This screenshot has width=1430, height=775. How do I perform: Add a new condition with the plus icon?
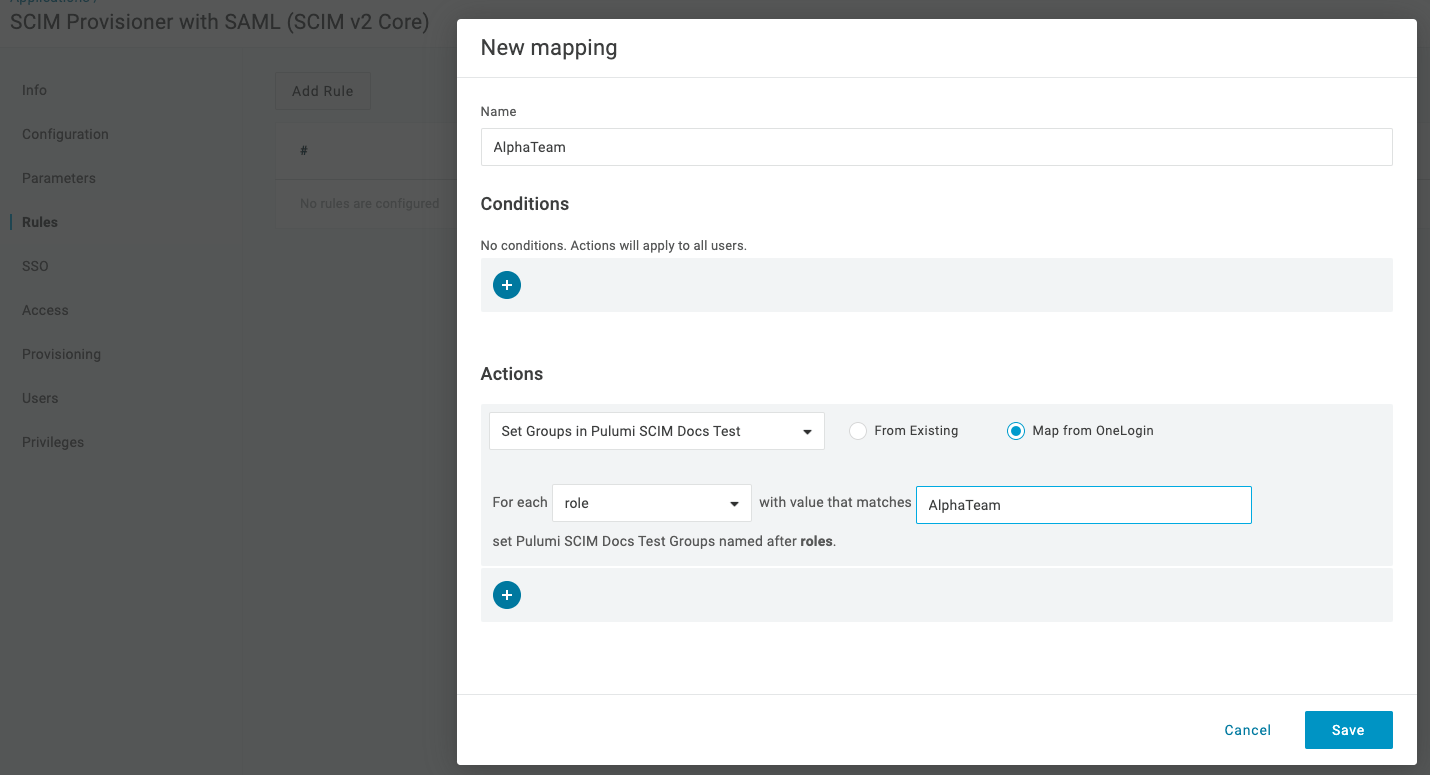(x=507, y=285)
